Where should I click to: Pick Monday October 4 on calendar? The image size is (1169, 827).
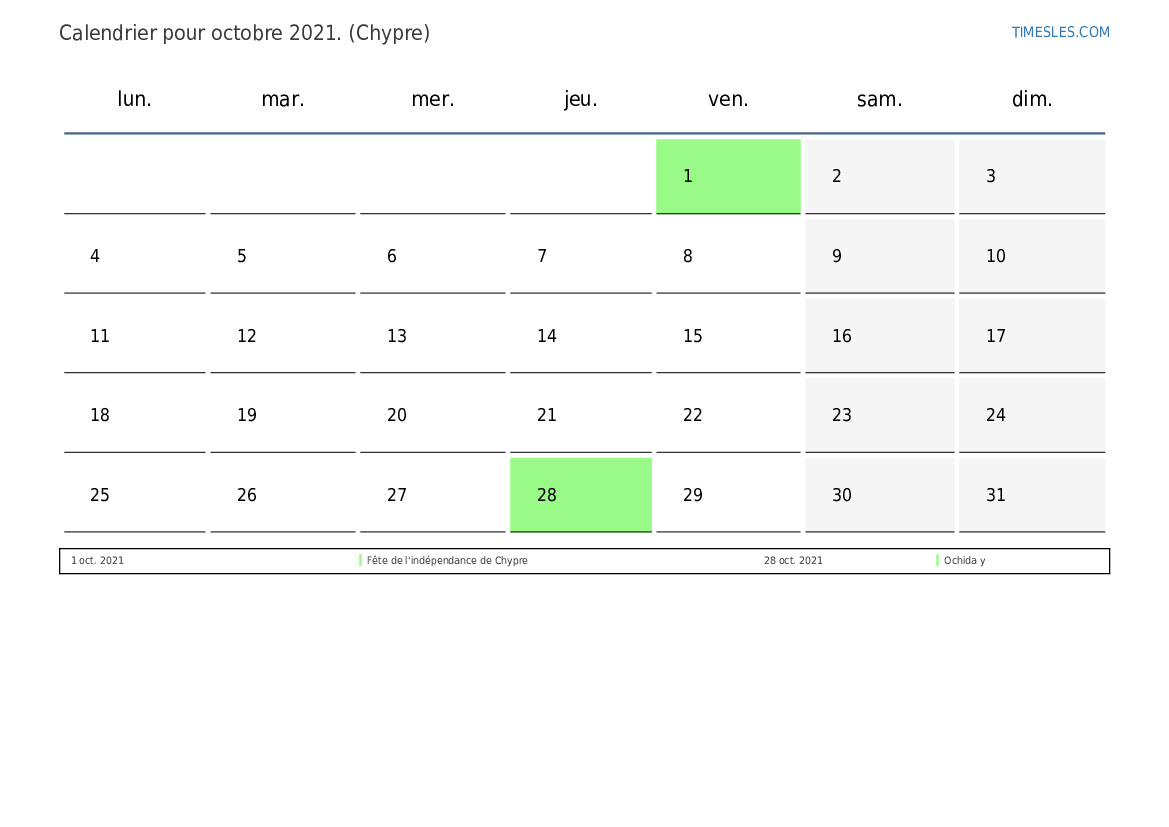pyautogui.click(x=135, y=256)
